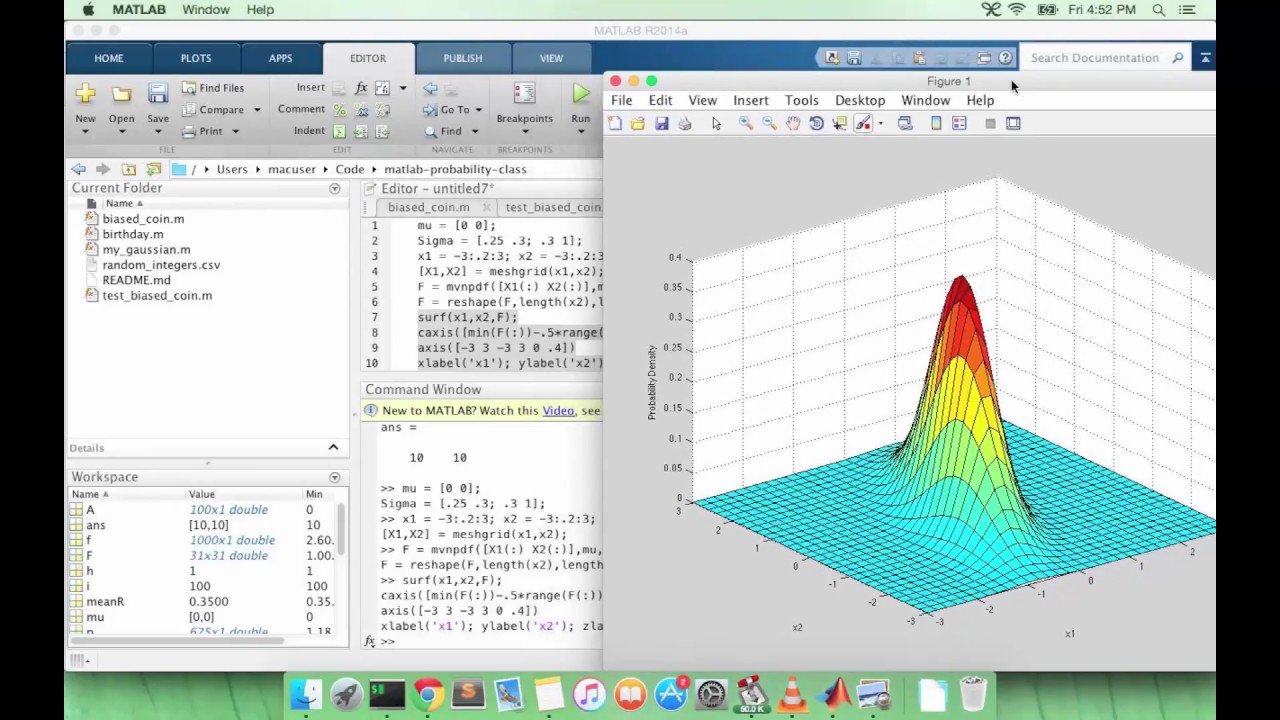The height and width of the screenshot is (720, 1280).
Task: Click the Uncomment icon
Action: point(361,110)
